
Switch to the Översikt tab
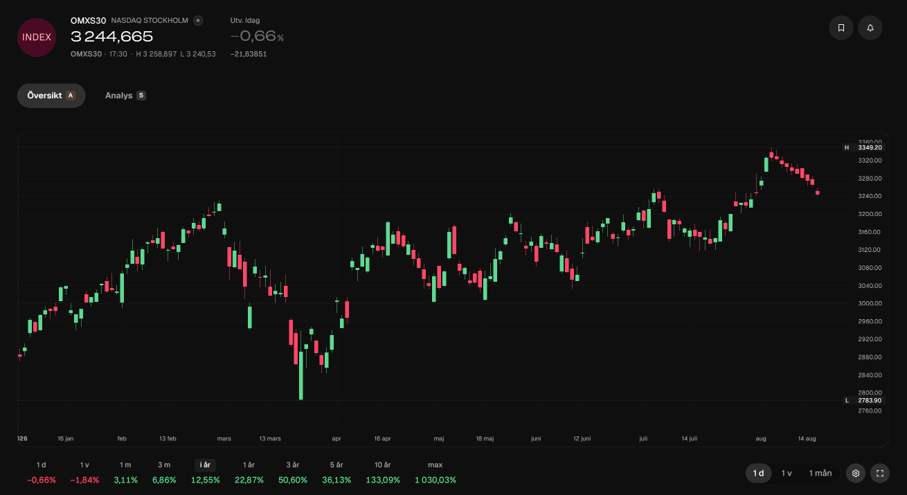click(51, 95)
